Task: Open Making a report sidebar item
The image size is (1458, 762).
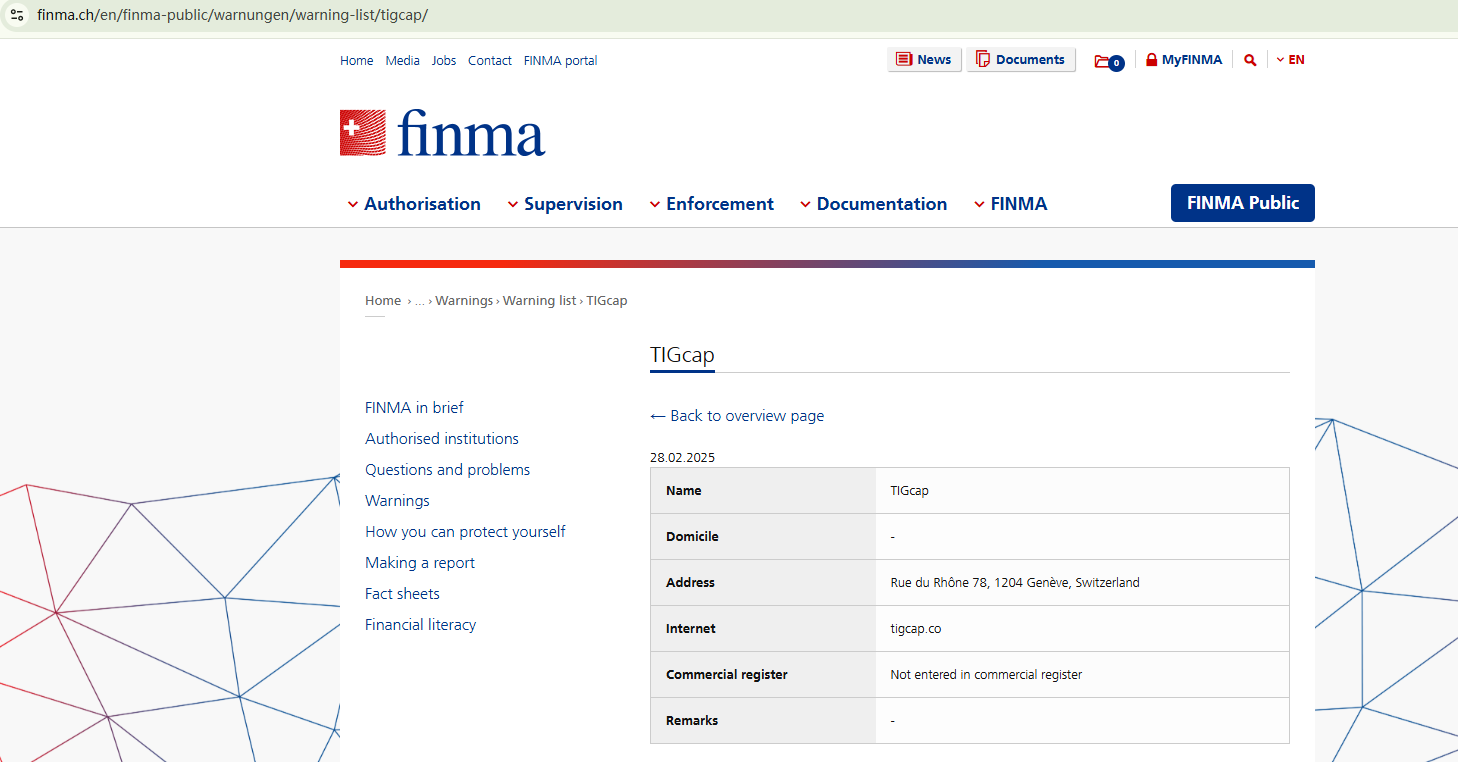Action: [x=420, y=563]
